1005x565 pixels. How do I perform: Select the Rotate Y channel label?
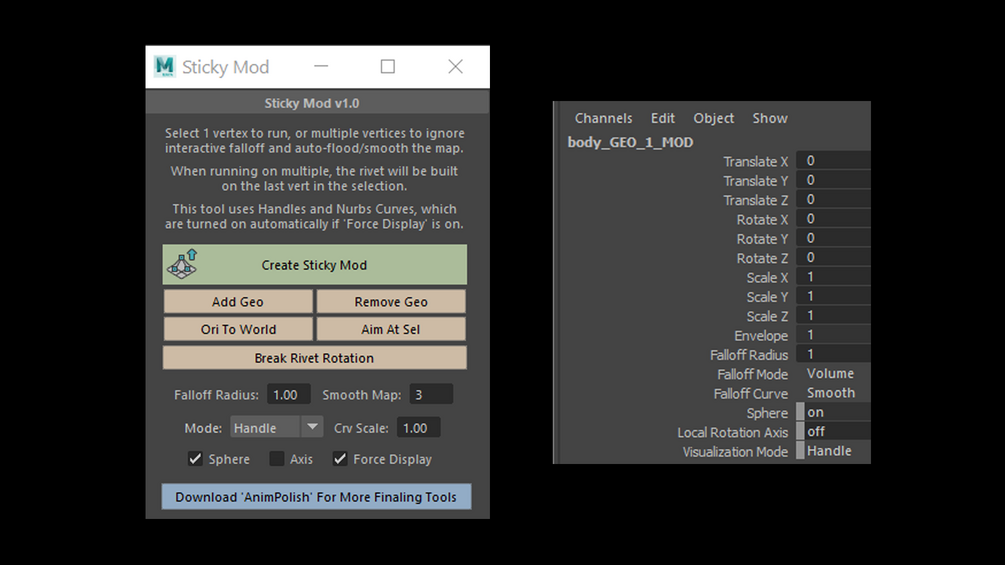point(762,239)
